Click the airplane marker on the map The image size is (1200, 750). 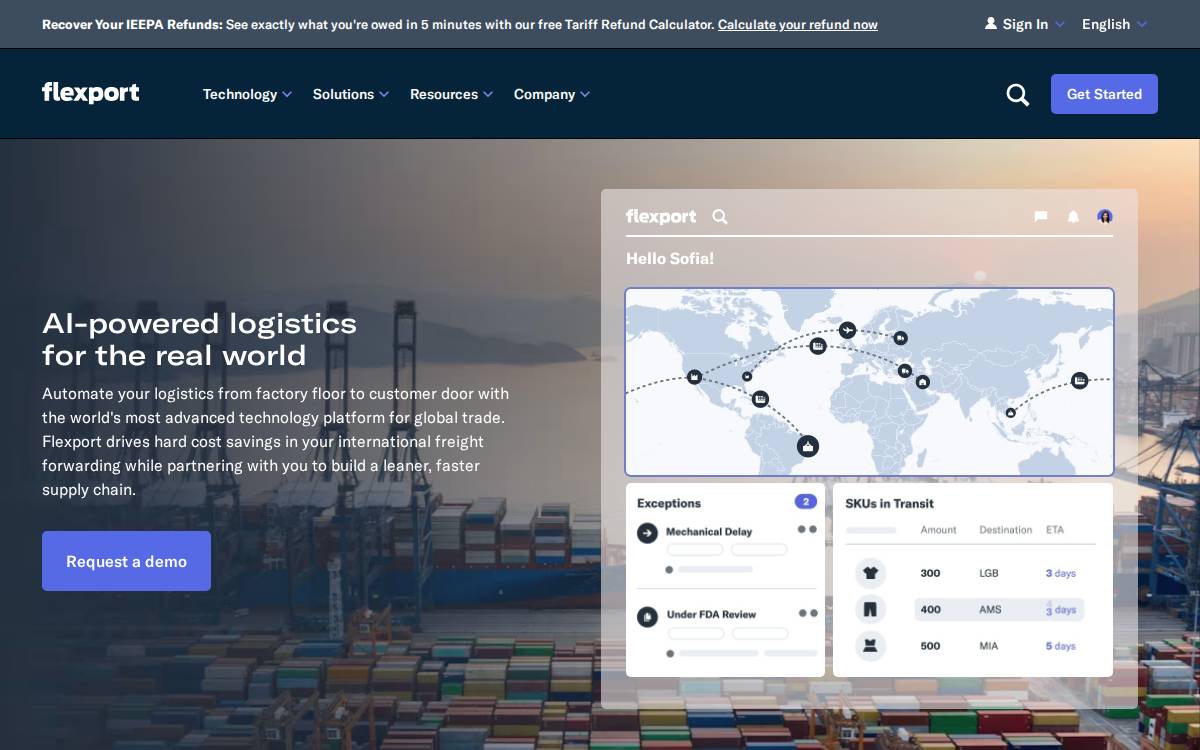[848, 330]
